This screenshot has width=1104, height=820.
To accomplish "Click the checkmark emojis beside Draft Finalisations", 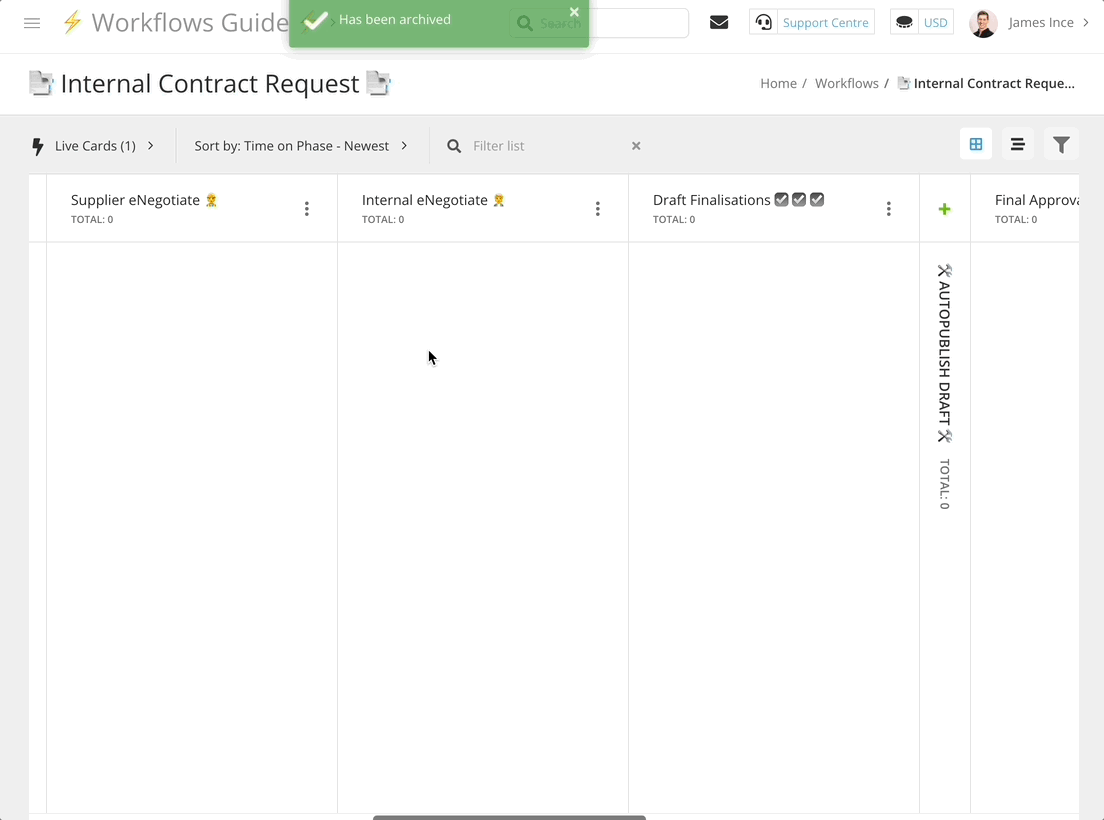I will [x=799, y=200].
